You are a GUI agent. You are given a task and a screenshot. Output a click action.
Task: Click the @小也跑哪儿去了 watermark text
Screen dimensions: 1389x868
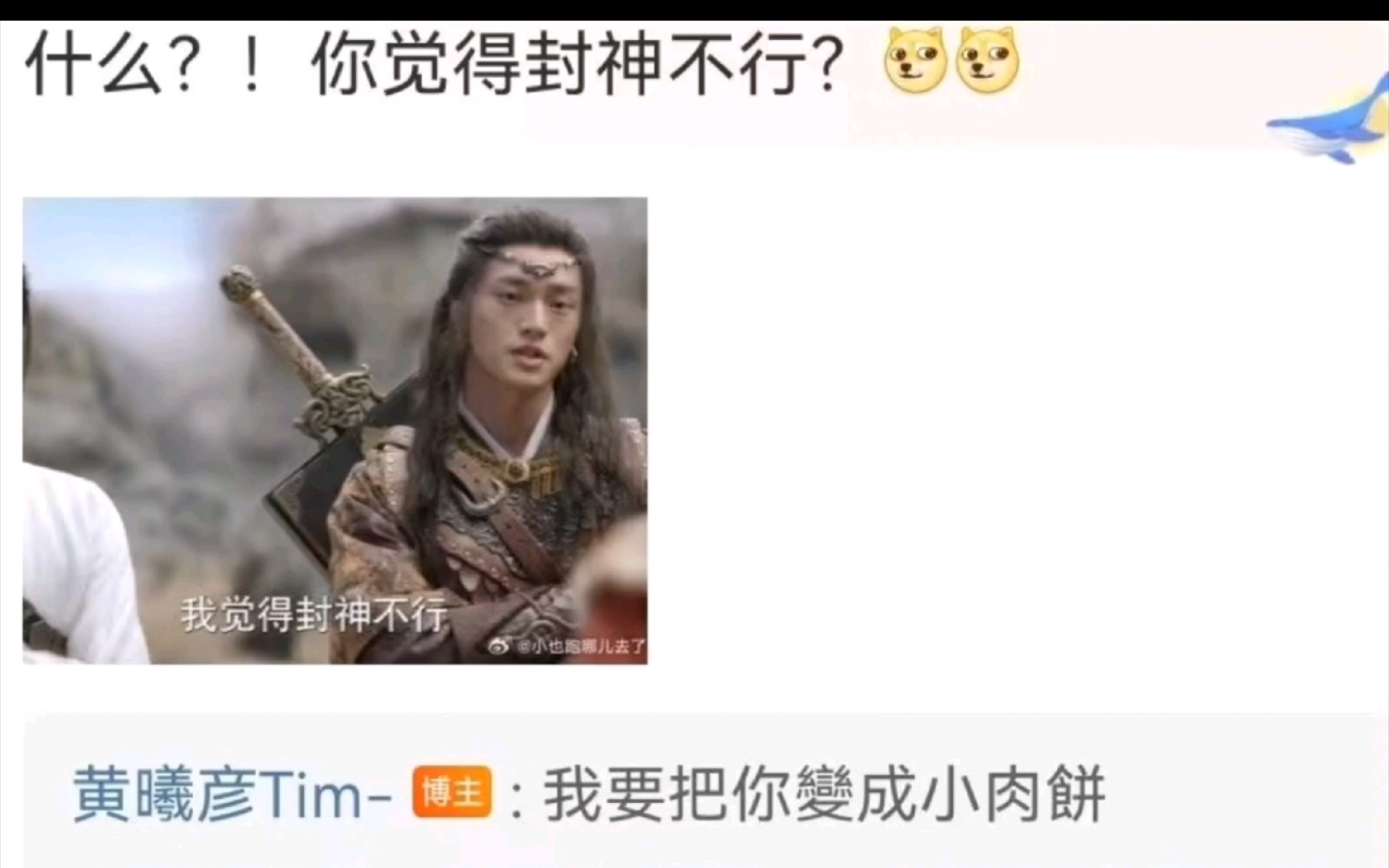pyautogui.click(x=580, y=646)
